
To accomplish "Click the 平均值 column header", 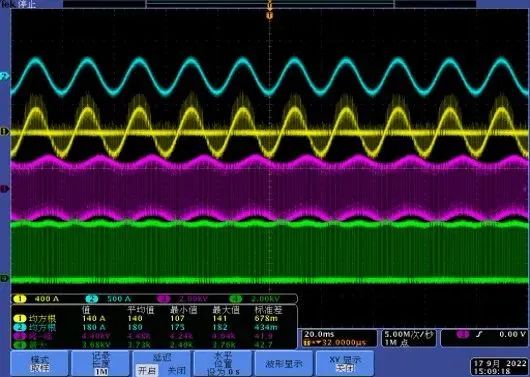I will 141,310.
